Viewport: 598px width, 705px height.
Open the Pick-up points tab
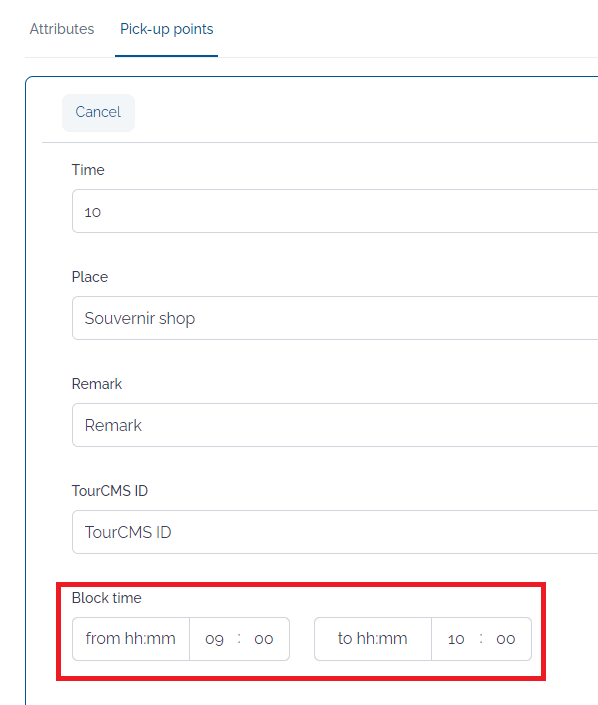[x=166, y=29]
